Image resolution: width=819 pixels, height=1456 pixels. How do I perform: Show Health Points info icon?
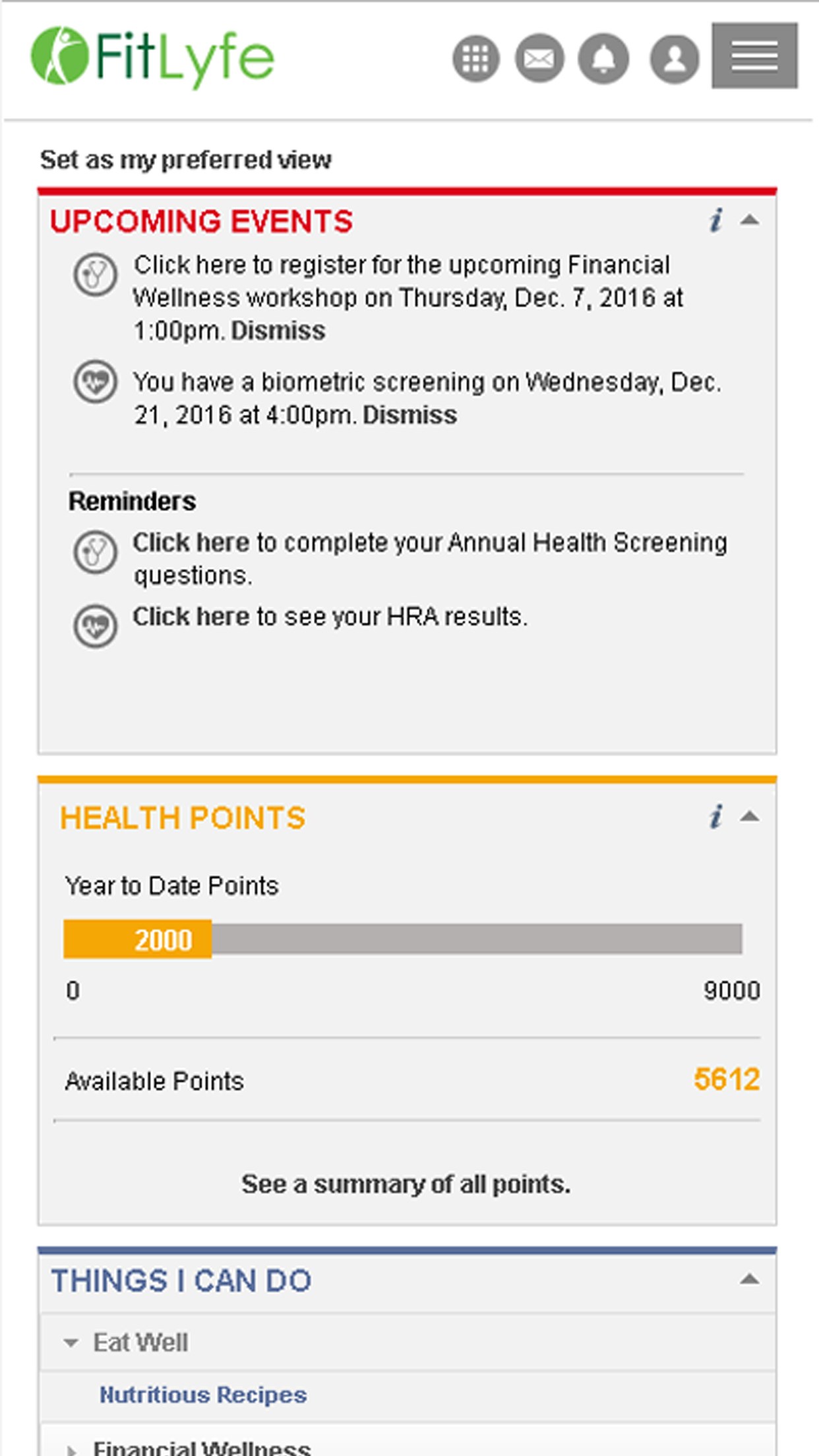tap(715, 816)
